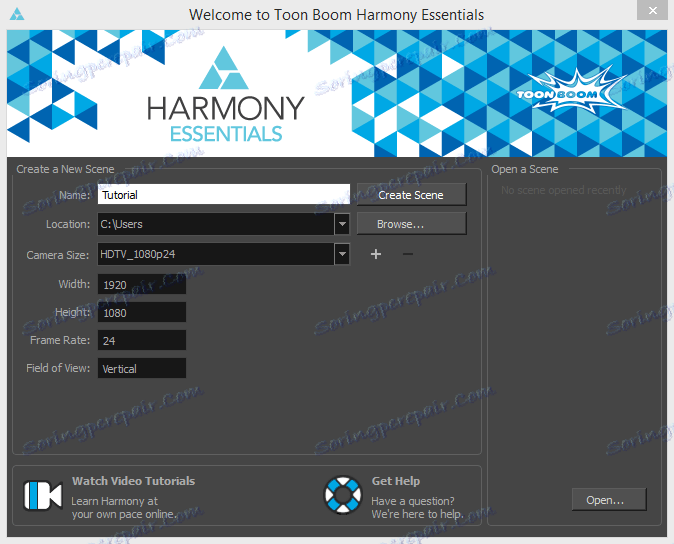Click the 'Frame Rate:' label
This screenshot has width=674, height=544.
(60, 340)
